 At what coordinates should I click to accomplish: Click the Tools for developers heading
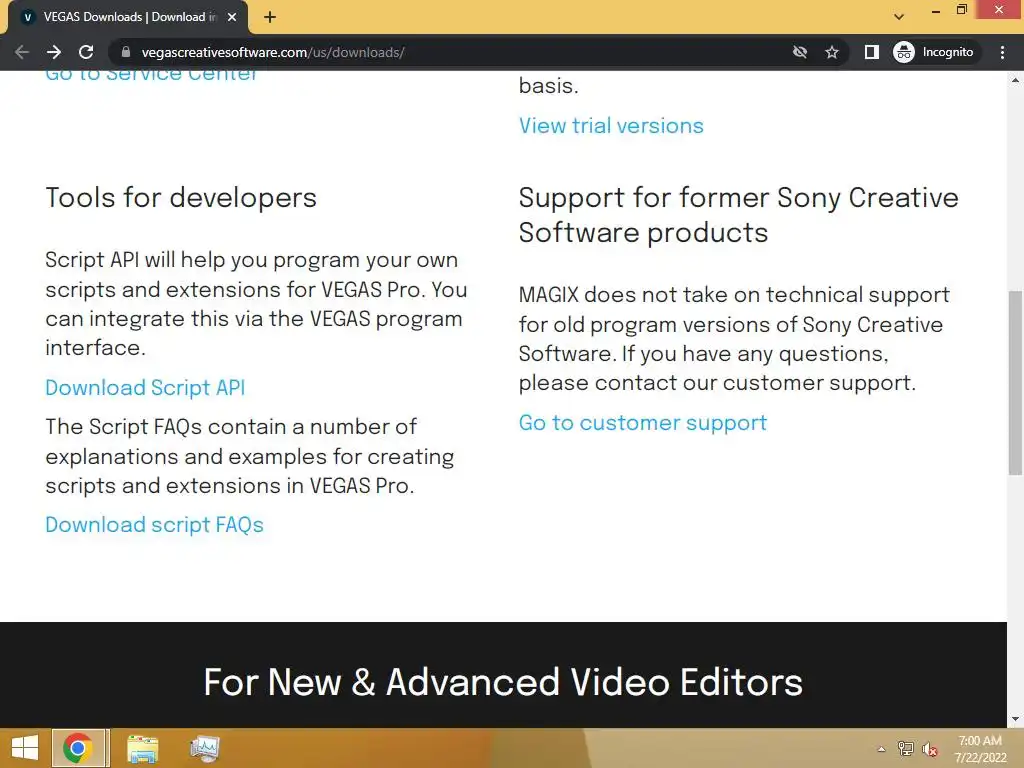(181, 197)
